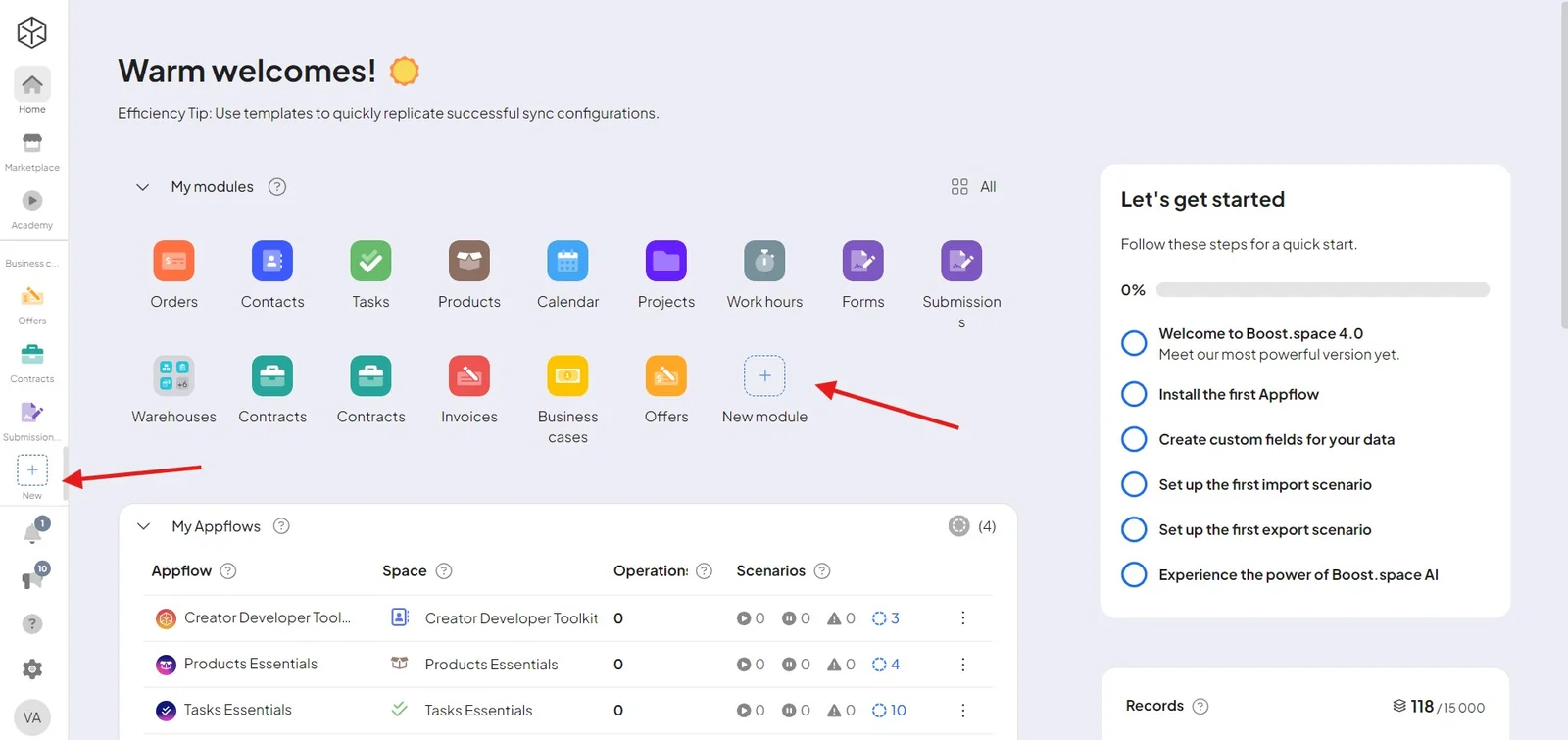Open Business cases sidebar item
The height and width of the screenshot is (740, 1568).
click(32, 263)
